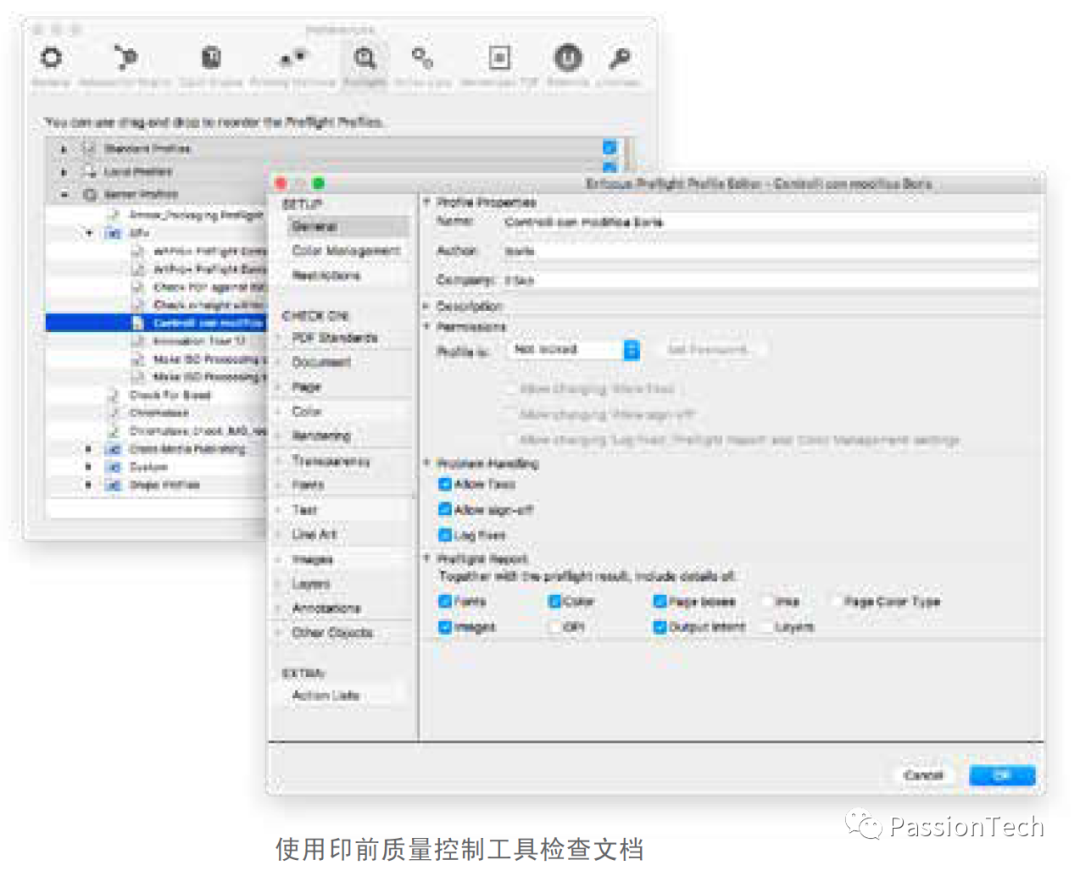Enable the OPI checkbox
Image resolution: width=1080 pixels, height=871 pixels.
554,627
